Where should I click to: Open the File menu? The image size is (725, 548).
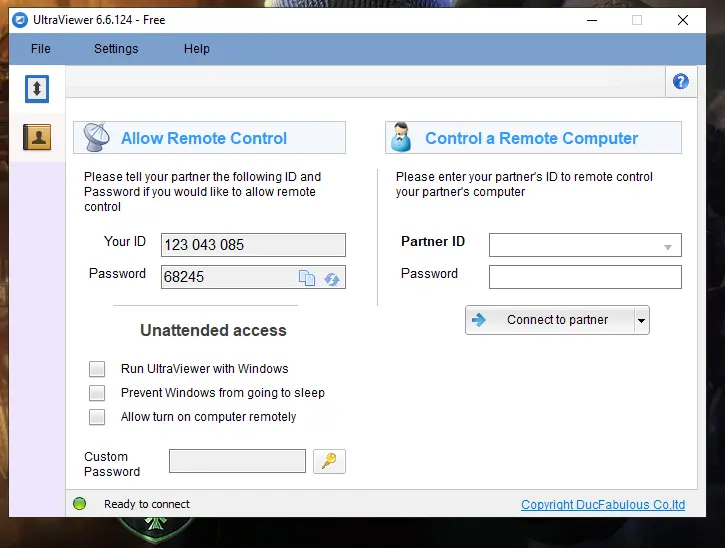(x=41, y=49)
